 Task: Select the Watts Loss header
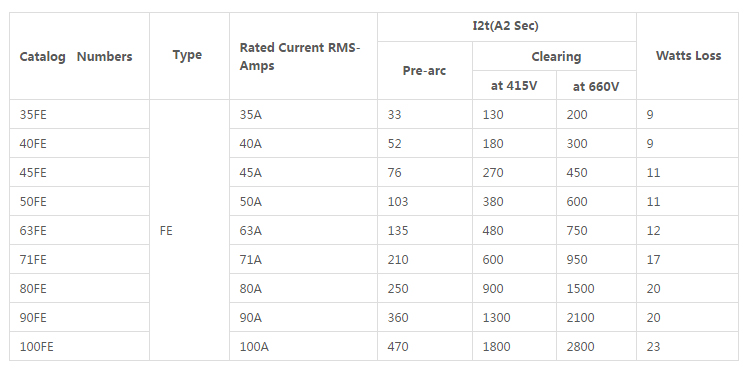688,55
